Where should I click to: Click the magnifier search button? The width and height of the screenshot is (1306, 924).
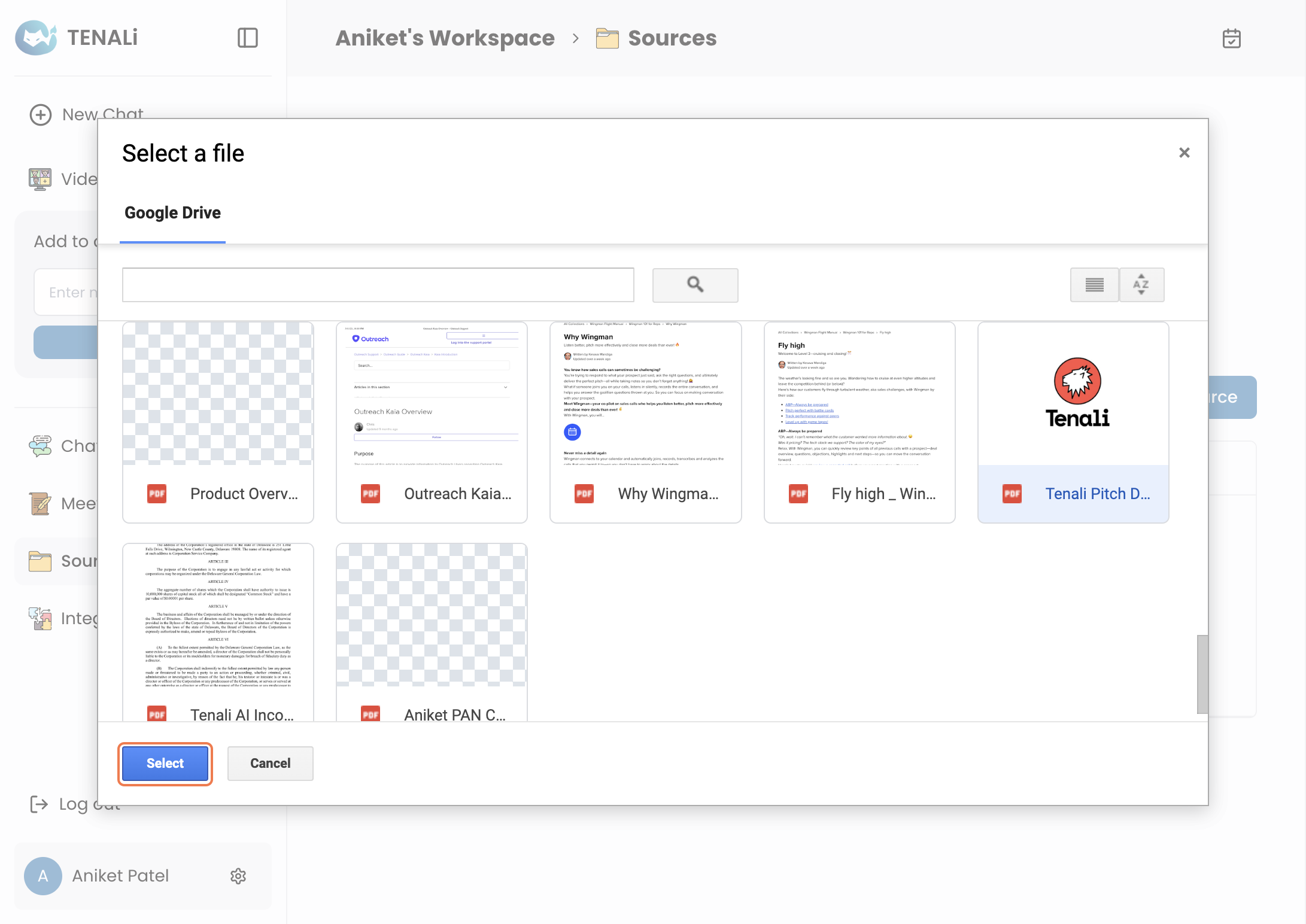tap(695, 285)
